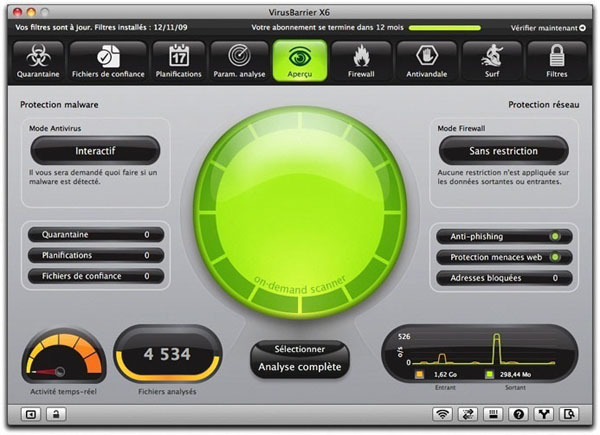The image size is (600, 435).
Task: Click the large green on-demand scanner orb
Action: coord(300,213)
